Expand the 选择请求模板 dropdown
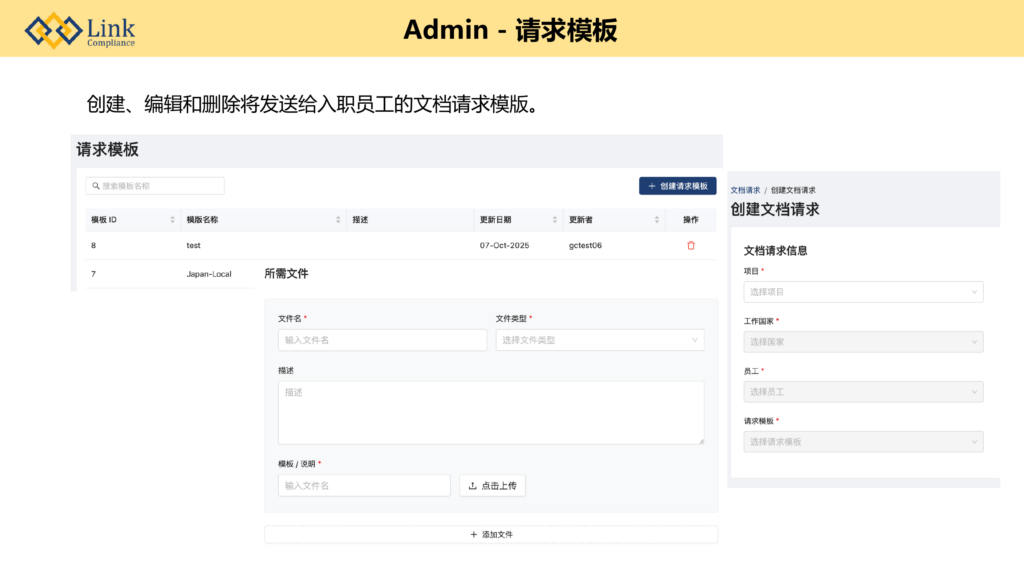The width and height of the screenshot is (1024, 576). [864, 442]
